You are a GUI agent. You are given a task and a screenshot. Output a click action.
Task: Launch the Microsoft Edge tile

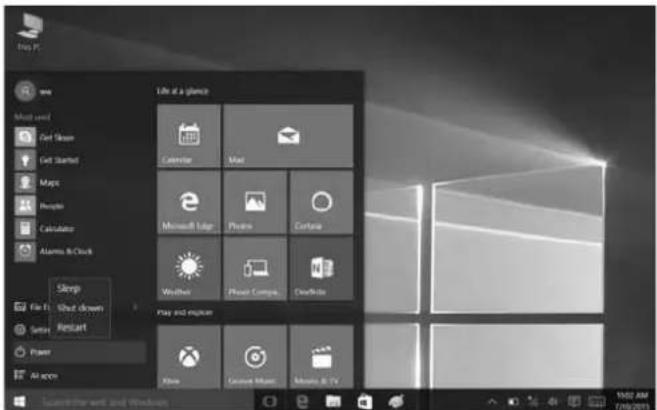(x=189, y=202)
